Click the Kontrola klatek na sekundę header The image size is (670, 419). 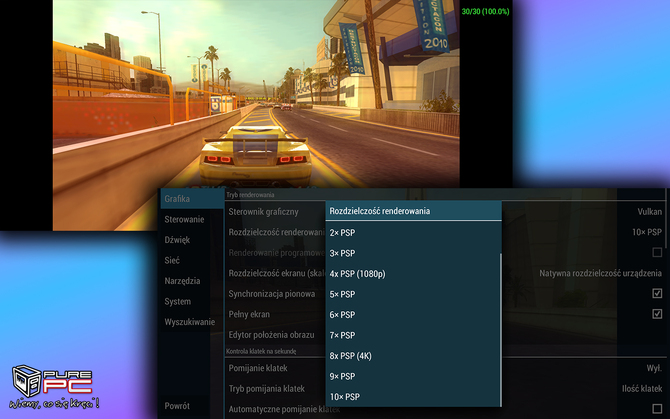[x=261, y=351]
